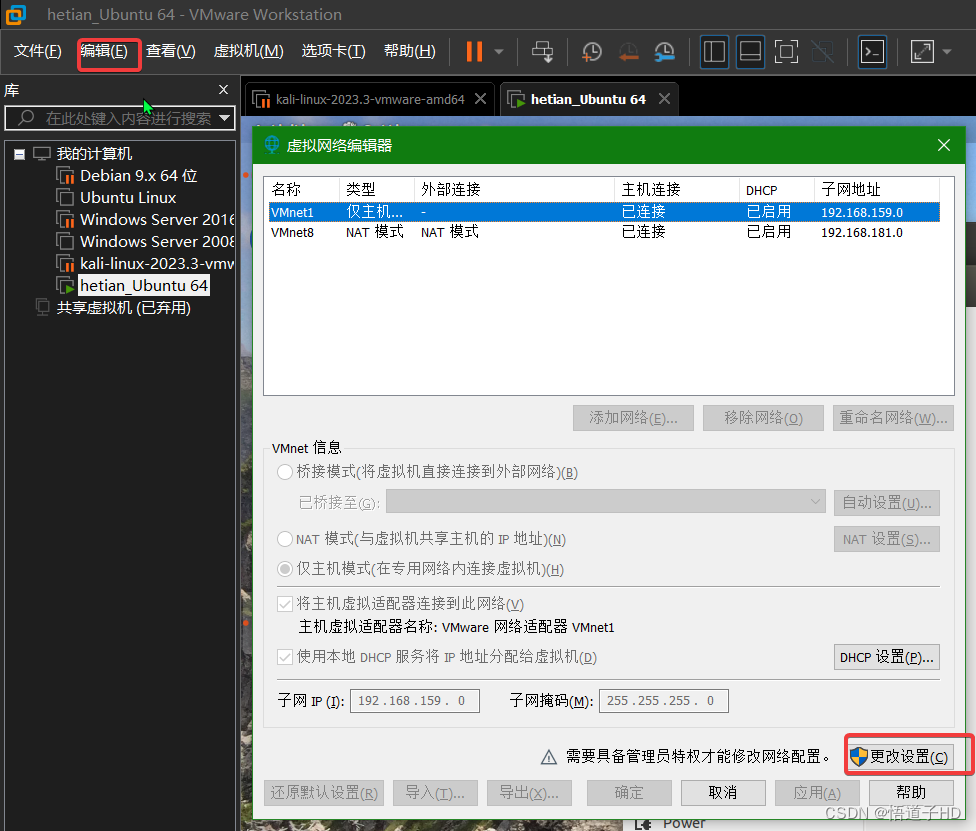Open the library search dropdown arrow
The width and height of the screenshot is (976, 831).
coord(225,118)
